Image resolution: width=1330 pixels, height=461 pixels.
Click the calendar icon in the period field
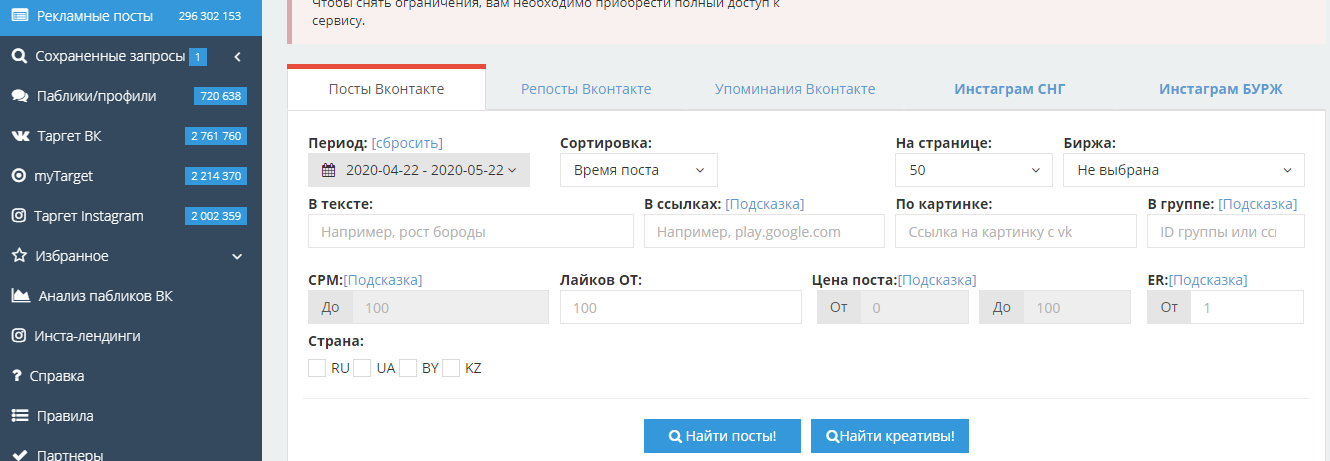pyautogui.click(x=328, y=170)
